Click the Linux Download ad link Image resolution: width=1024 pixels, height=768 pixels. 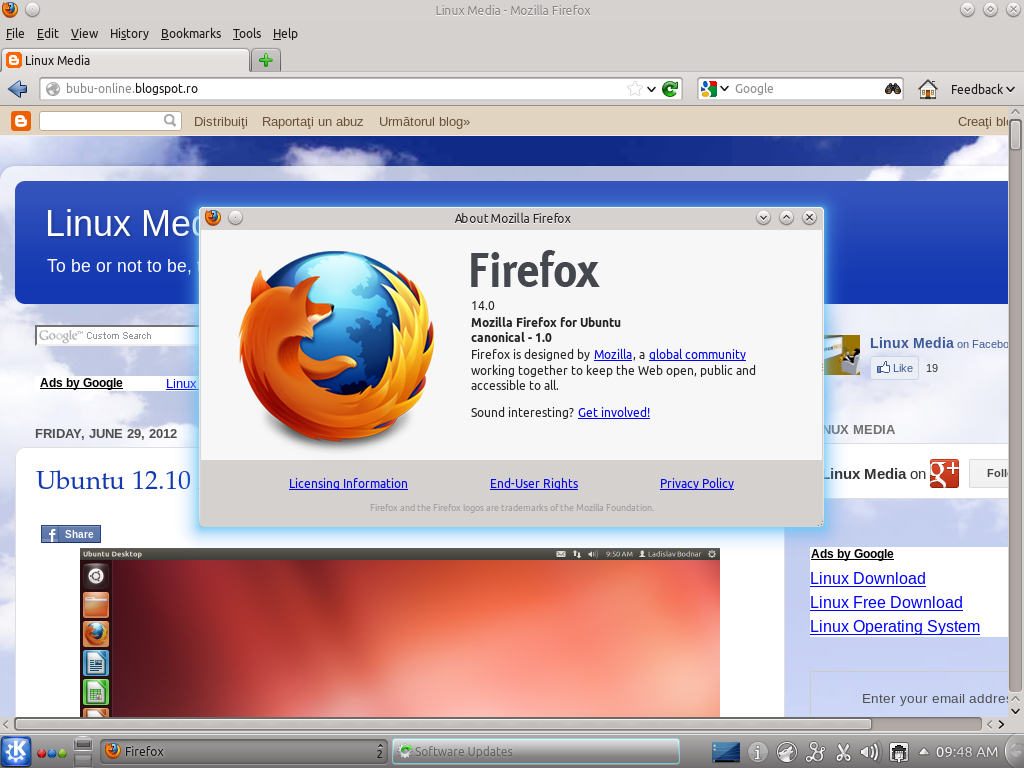click(867, 579)
